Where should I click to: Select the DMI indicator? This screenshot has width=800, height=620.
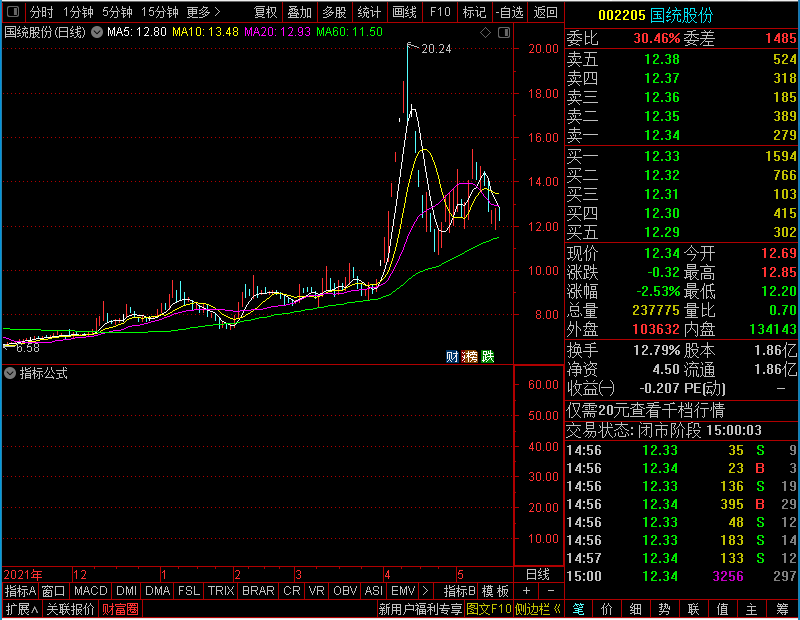pyautogui.click(x=126, y=591)
